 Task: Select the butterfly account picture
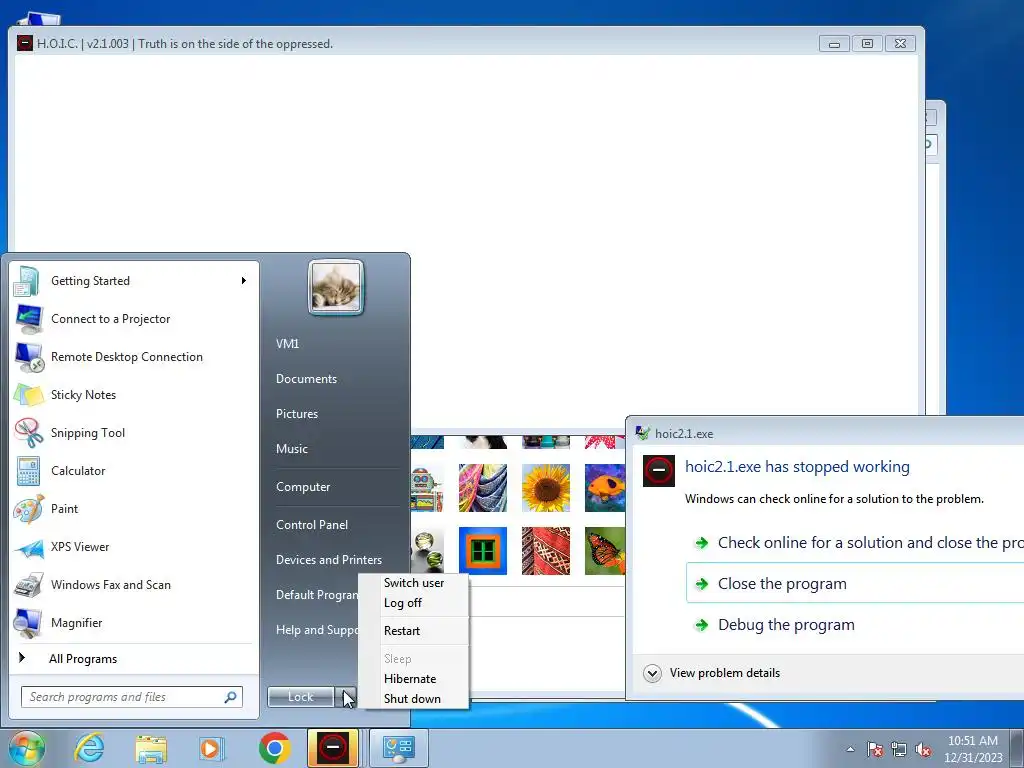tap(605, 551)
